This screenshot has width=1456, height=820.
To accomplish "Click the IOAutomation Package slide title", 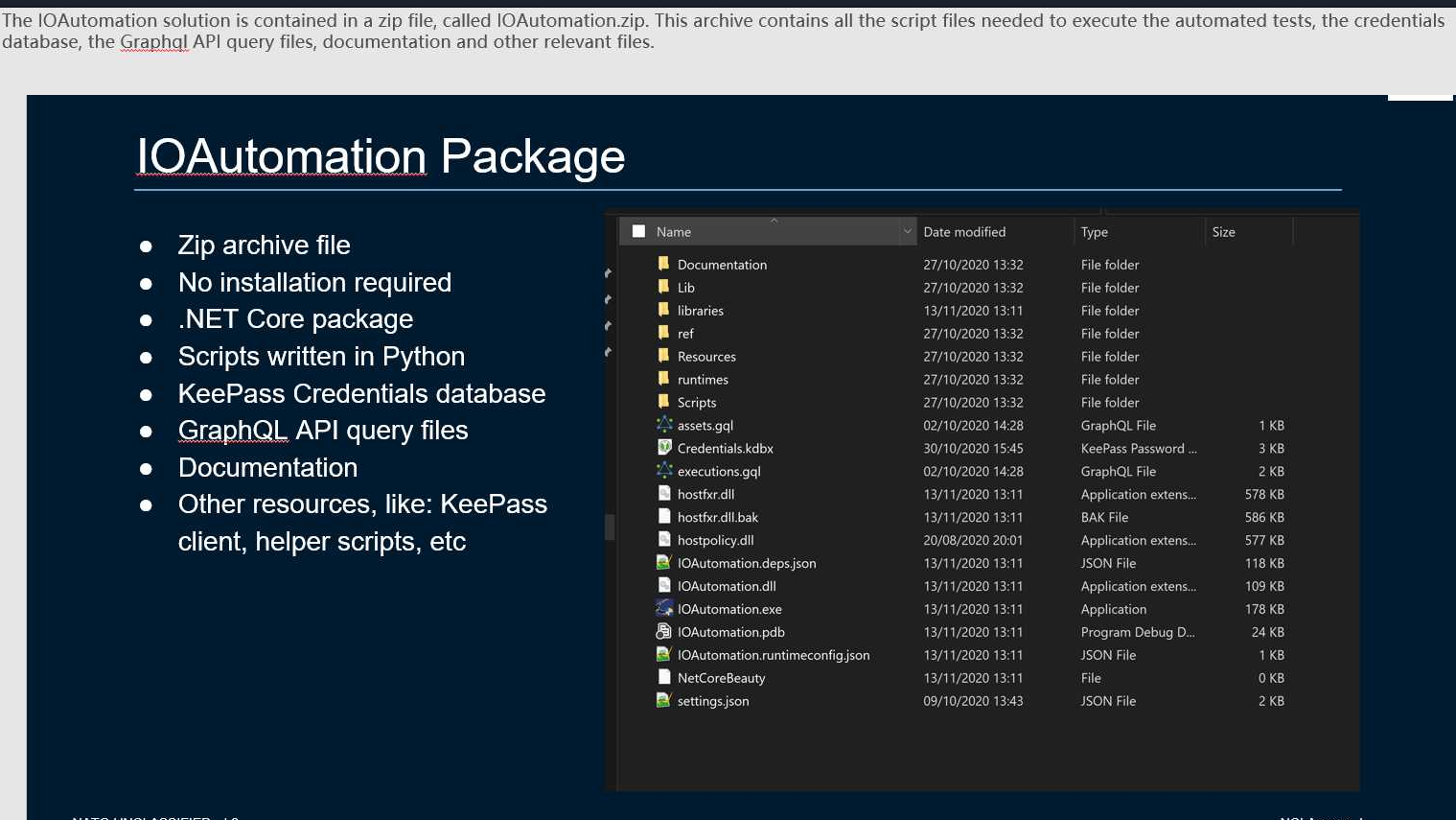I will coord(381,156).
